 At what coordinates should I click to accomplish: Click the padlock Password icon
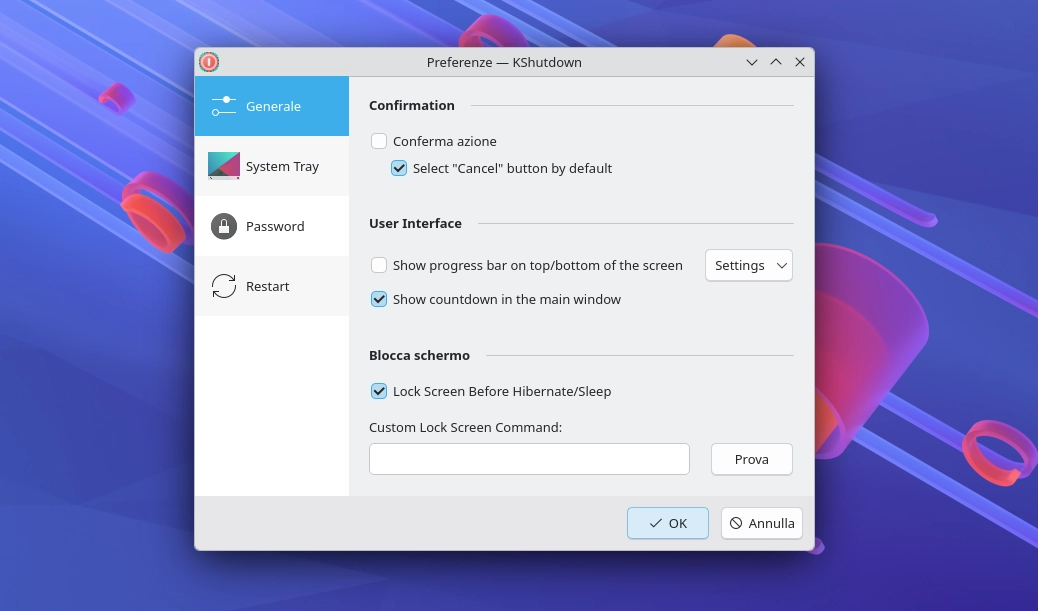coord(224,226)
